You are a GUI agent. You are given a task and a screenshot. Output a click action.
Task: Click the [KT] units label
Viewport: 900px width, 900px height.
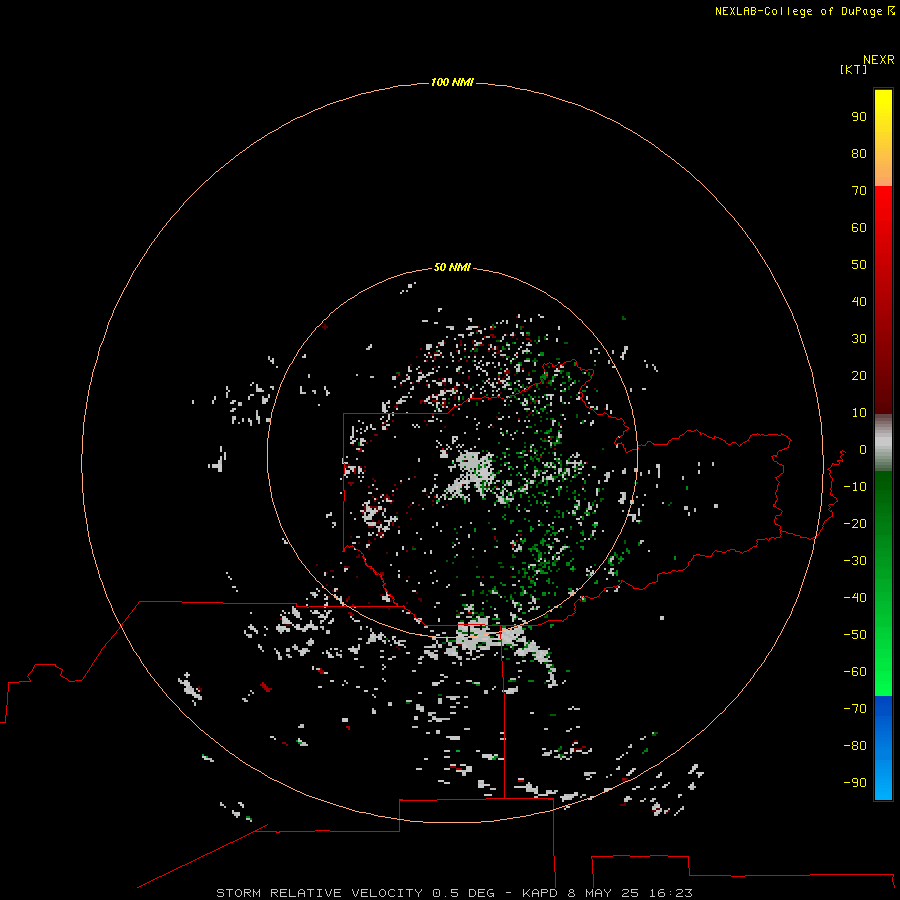click(x=853, y=69)
